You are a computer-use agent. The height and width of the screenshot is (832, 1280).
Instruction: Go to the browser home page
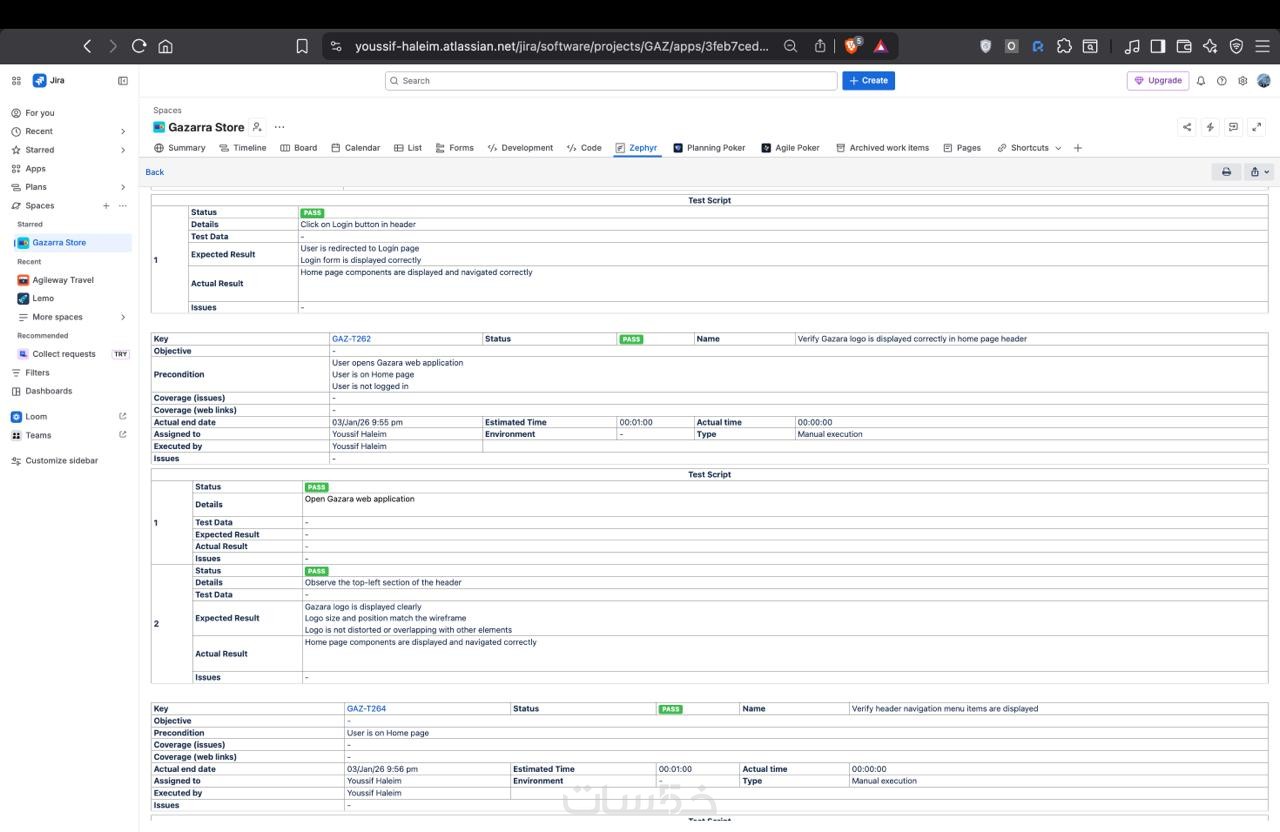coord(166,46)
